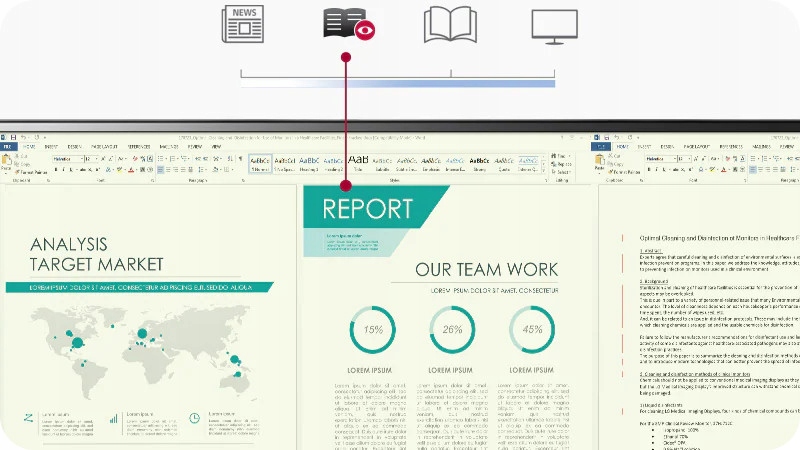Screen dimensions: 800x450
Task: Toggle Underline in left Word window
Action: 71,170
